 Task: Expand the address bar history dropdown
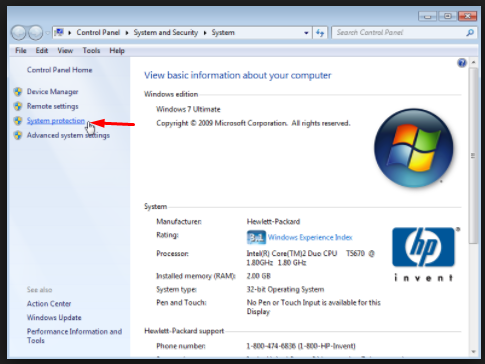[x=306, y=33]
